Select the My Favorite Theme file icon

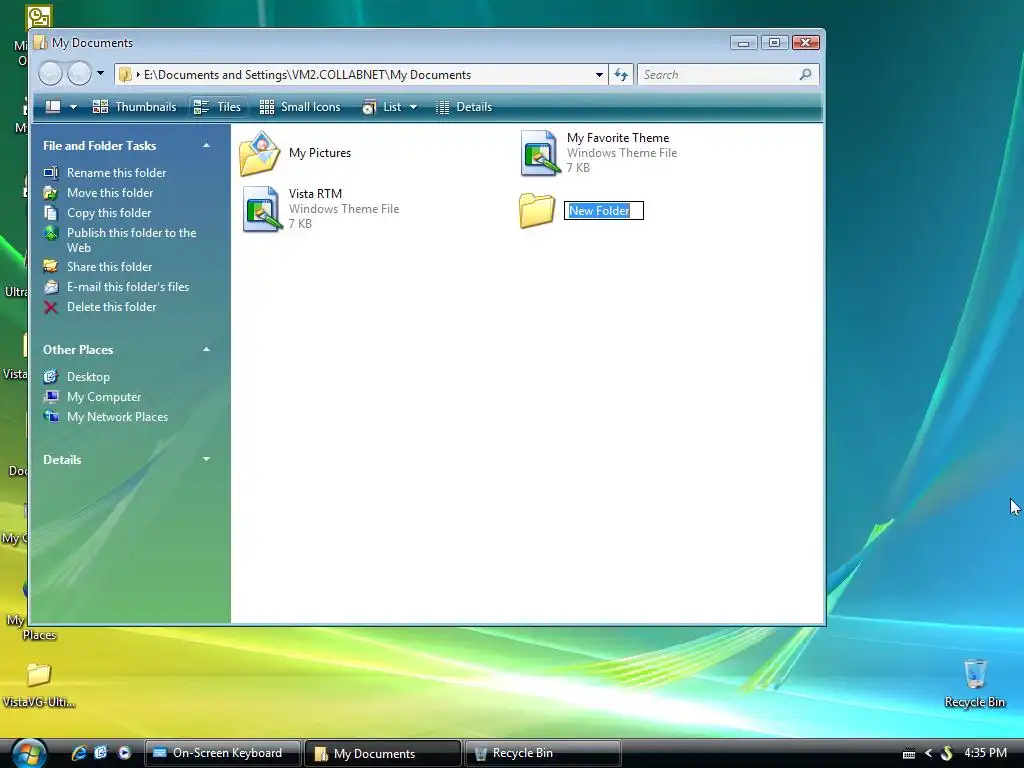[x=540, y=153]
